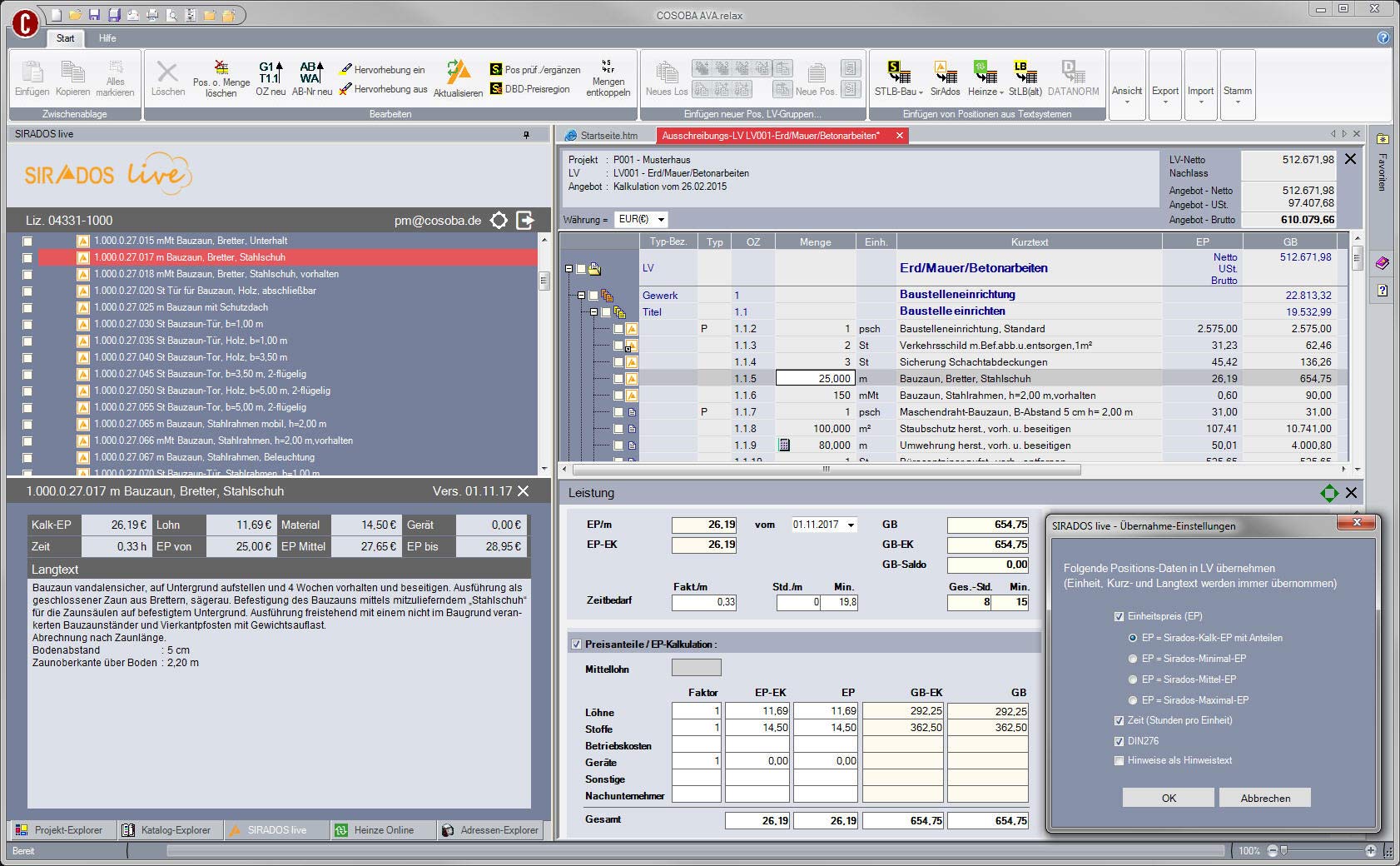Click OK in Übernahme-Einstellungen dialog
Screen dimensions: 1400x866
click(x=1169, y=798)
